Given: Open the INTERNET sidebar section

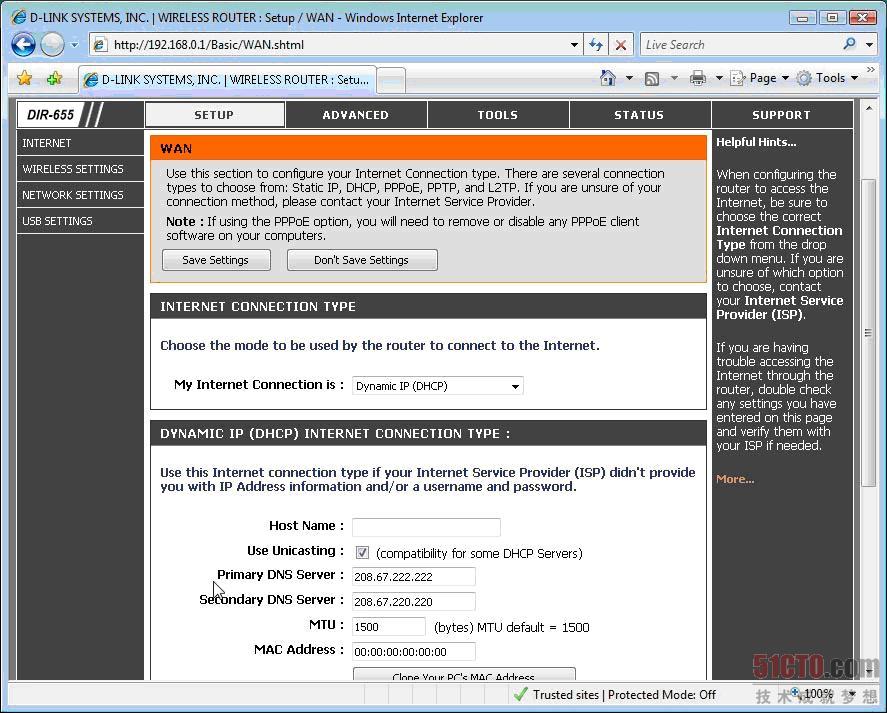Looking at the screenshot, I should click(80, 143).
